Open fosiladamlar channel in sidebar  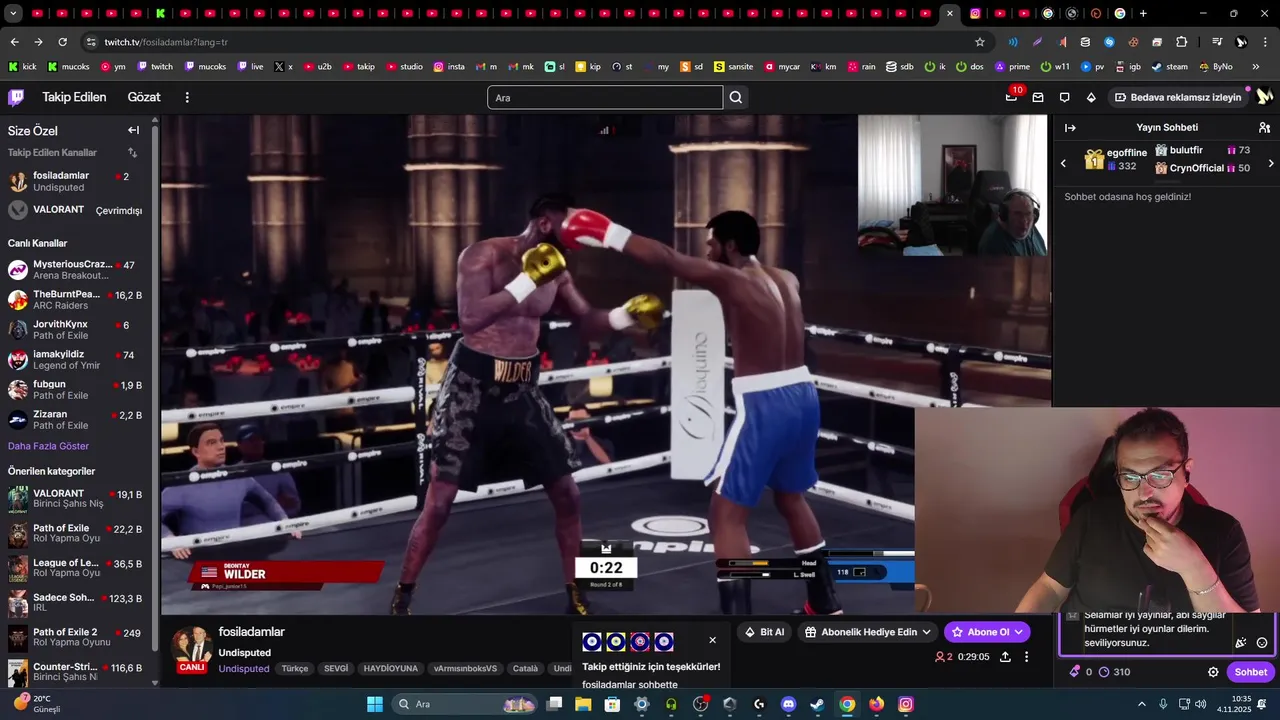point(78,181)
